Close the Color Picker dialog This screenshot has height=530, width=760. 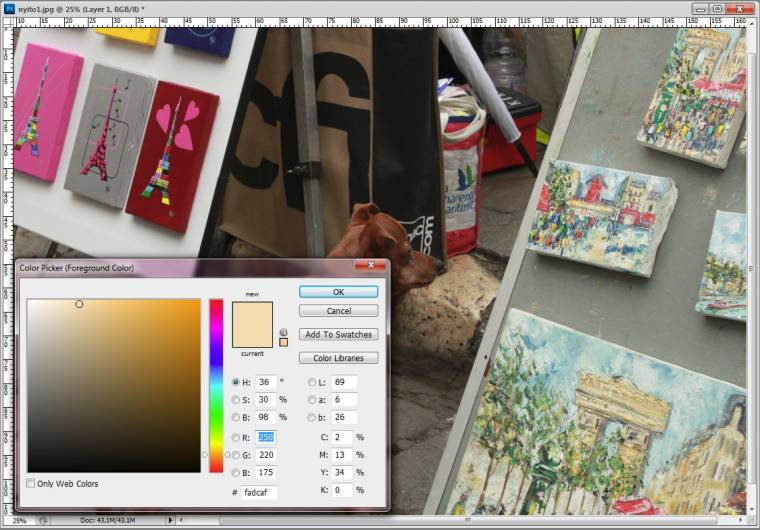tap(371, 265)
